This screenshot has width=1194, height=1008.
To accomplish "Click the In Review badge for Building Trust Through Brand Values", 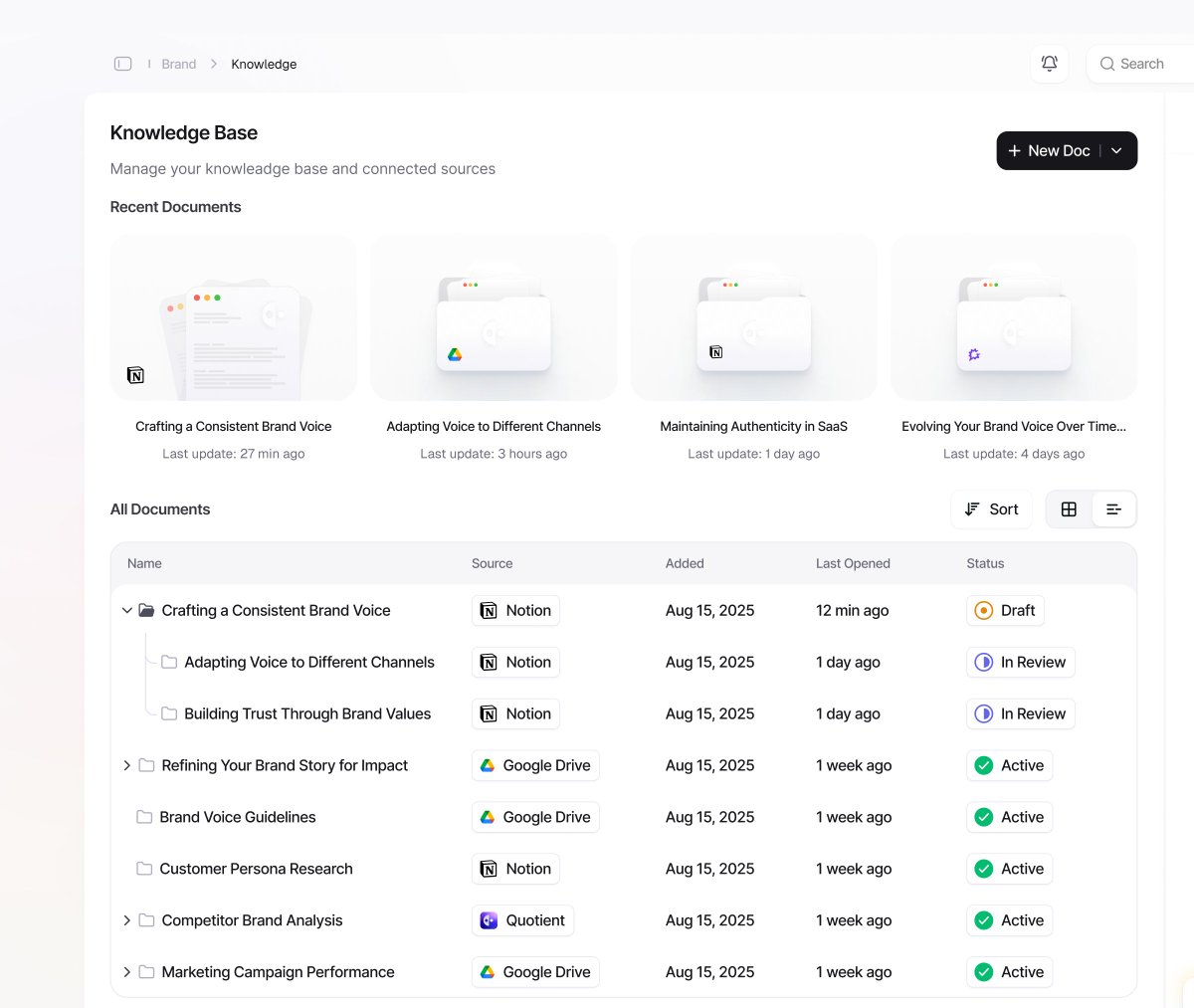I will (1020, 713).
